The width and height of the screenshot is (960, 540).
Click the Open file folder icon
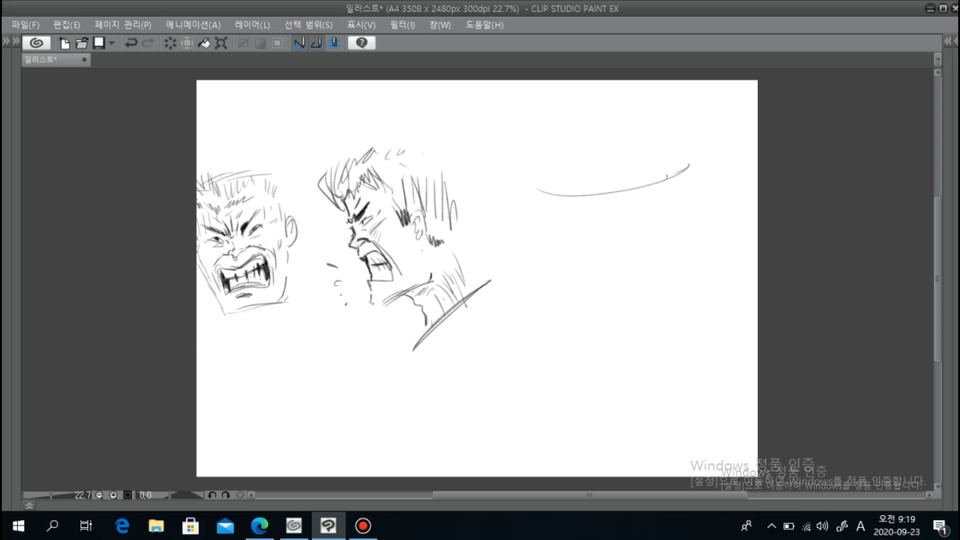[x=81, y=43]
